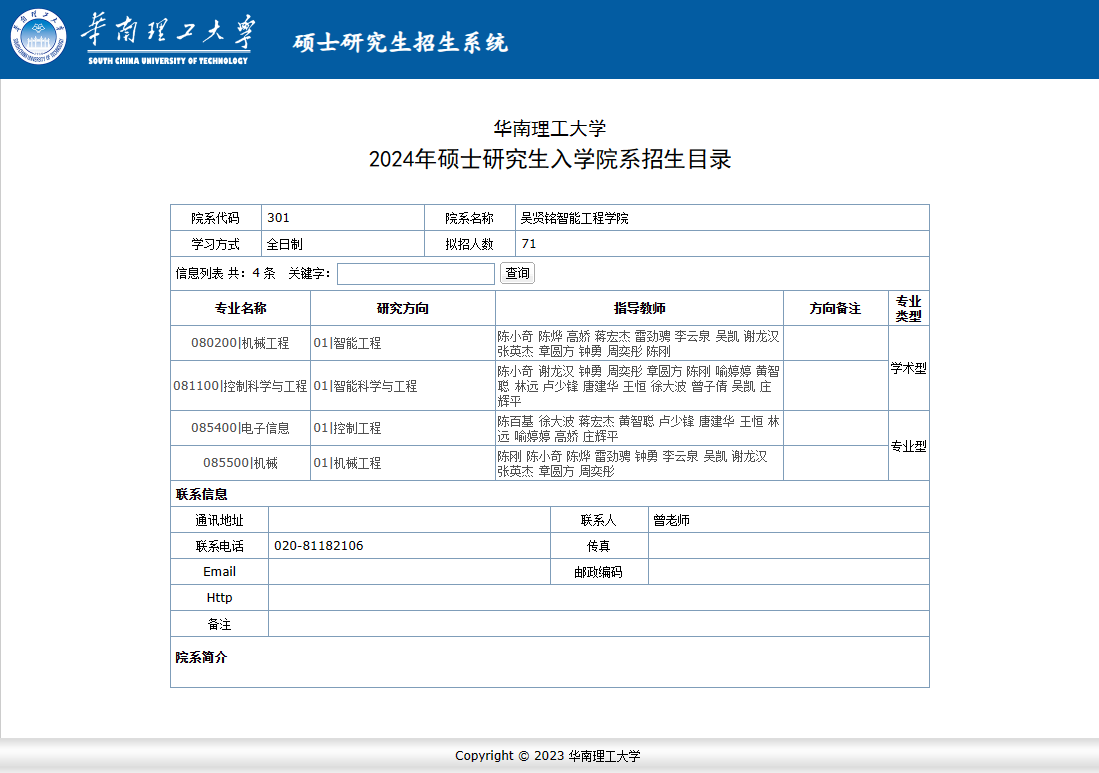Click the 01|控制工程 research direction cell
This screenshot has width=1099, height=773.
point(402,428)
